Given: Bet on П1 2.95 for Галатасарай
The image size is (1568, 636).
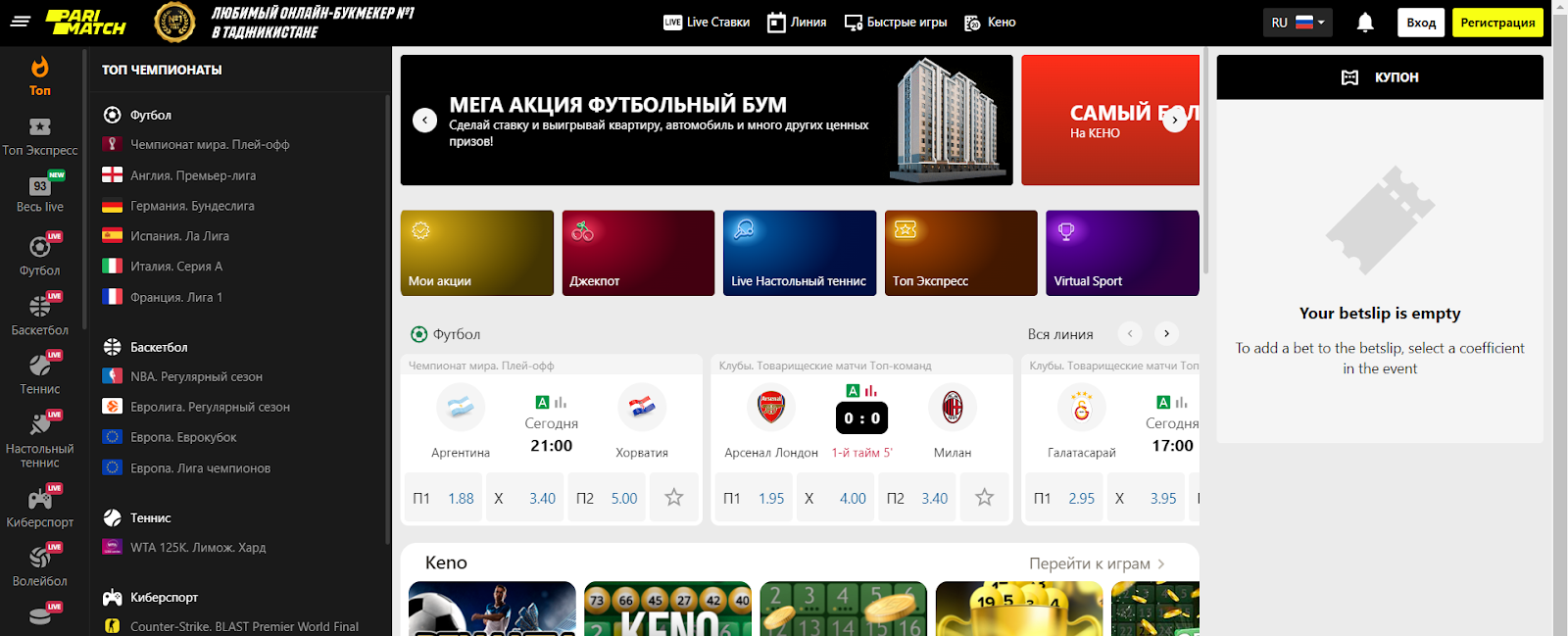Looking at the screenshot, I should (1064, 498).
